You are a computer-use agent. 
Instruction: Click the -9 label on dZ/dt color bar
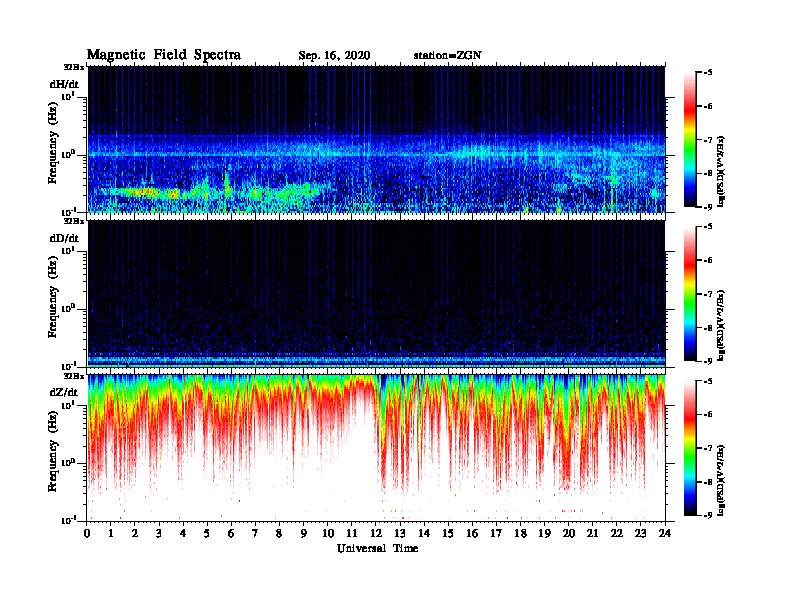[708, 515]
